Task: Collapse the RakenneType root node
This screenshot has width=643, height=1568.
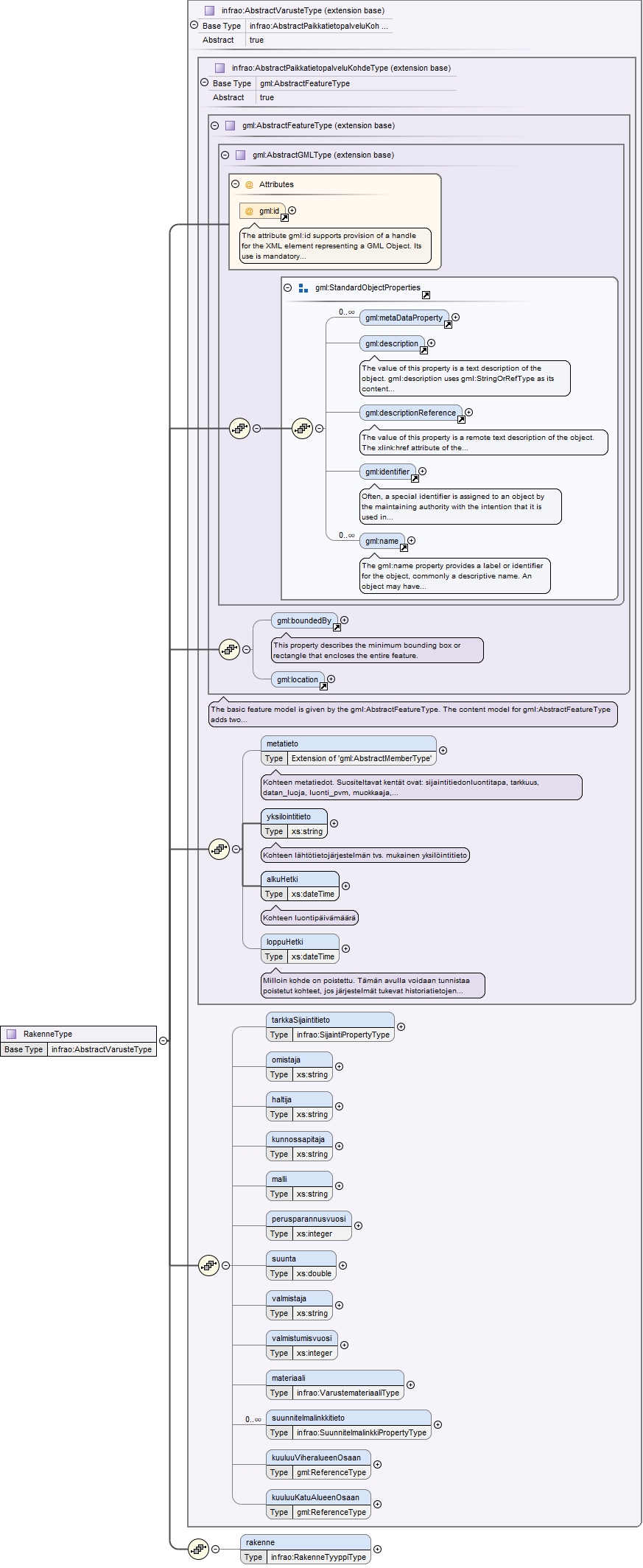Action: (164, 1041)
